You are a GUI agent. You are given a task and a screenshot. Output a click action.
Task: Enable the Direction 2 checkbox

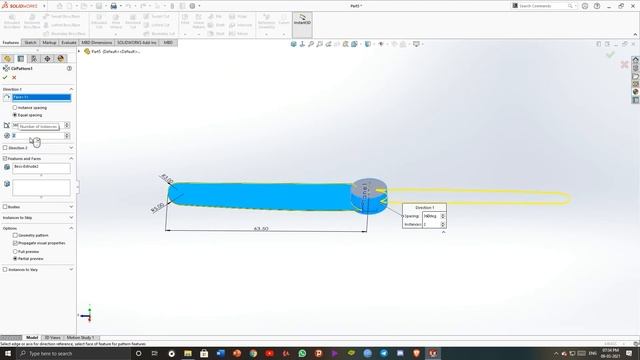tap(5, 148)
